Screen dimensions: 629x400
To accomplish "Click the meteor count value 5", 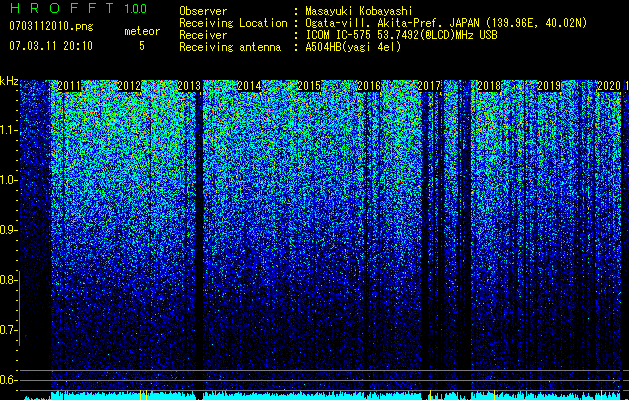I will (x=142, y=46).
